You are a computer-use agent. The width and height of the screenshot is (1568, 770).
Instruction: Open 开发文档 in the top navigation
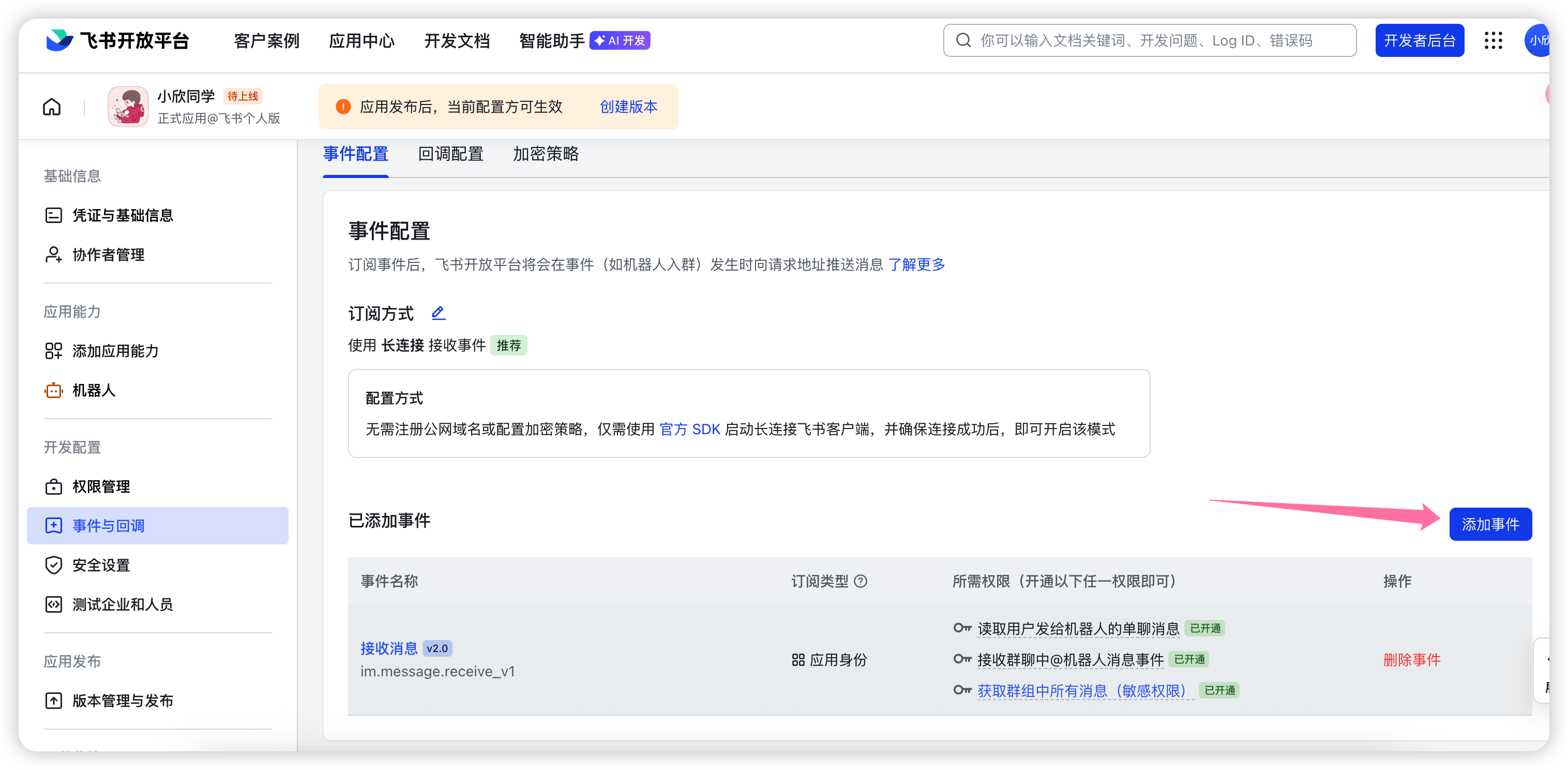coord(457,41)
